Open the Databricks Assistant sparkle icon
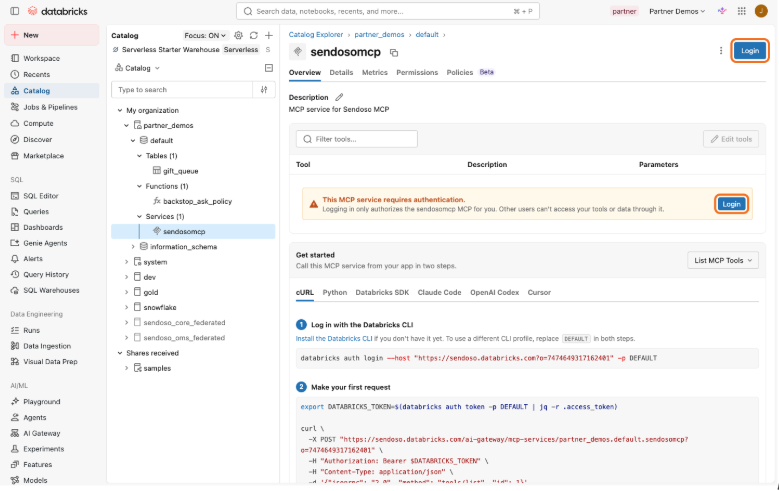The height and width of the screenshot is (491, 779). (722, 11)
